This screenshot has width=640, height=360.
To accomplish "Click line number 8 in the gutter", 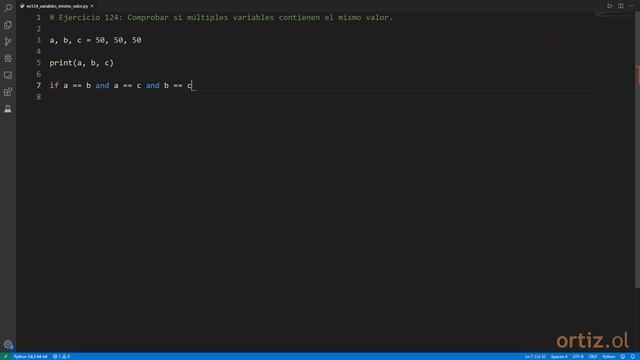I will click(39, 97).
